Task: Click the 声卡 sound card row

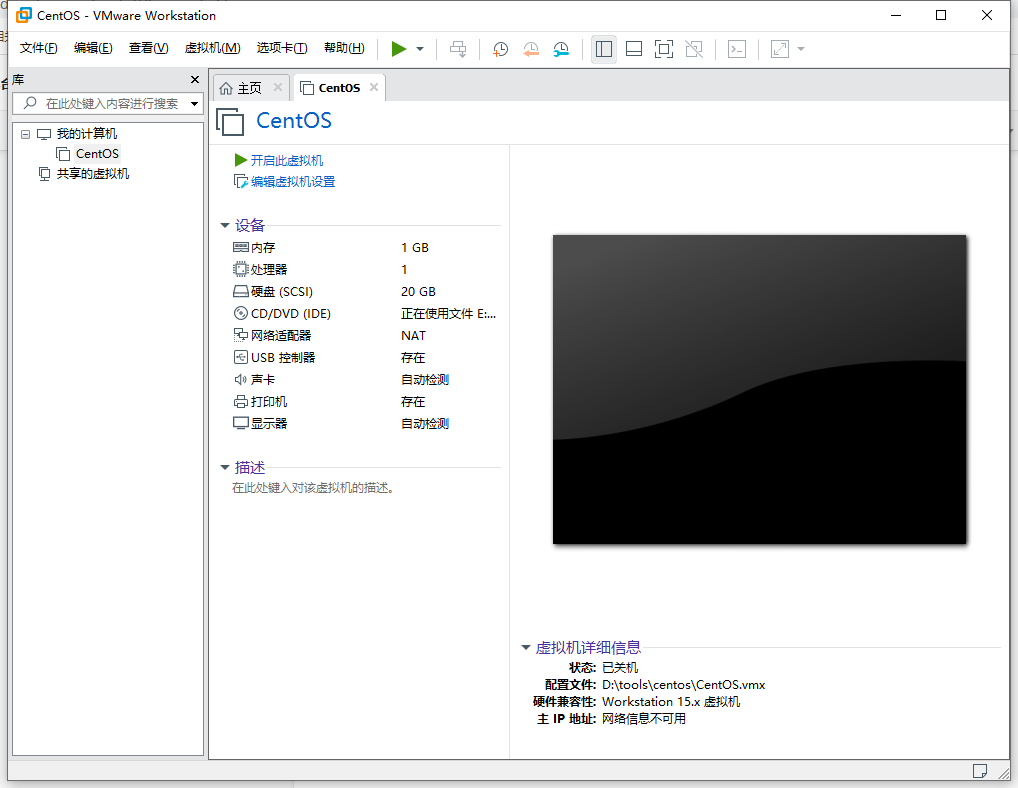Action: 366,380
